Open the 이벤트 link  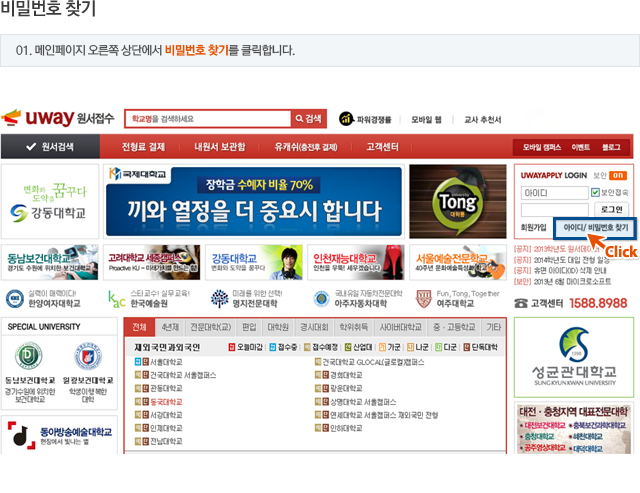580,147
